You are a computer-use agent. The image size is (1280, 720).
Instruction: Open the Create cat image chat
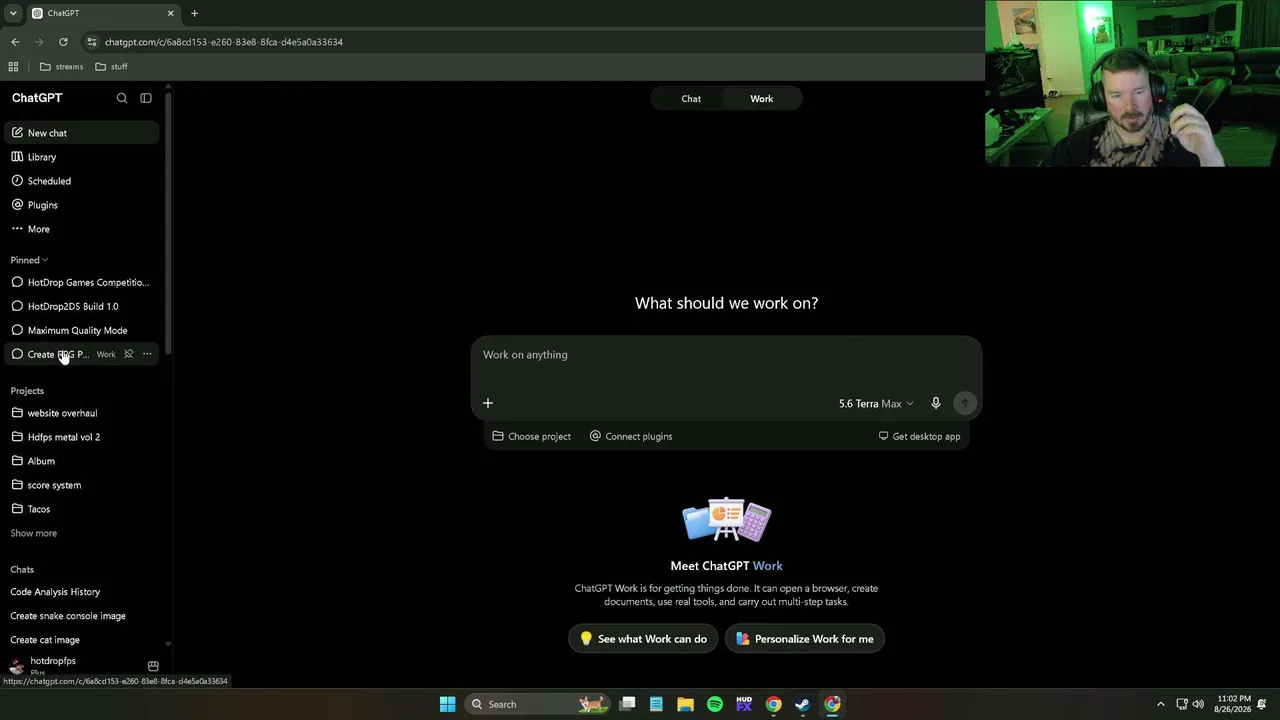pyautogui.click(x=80, y=640)
